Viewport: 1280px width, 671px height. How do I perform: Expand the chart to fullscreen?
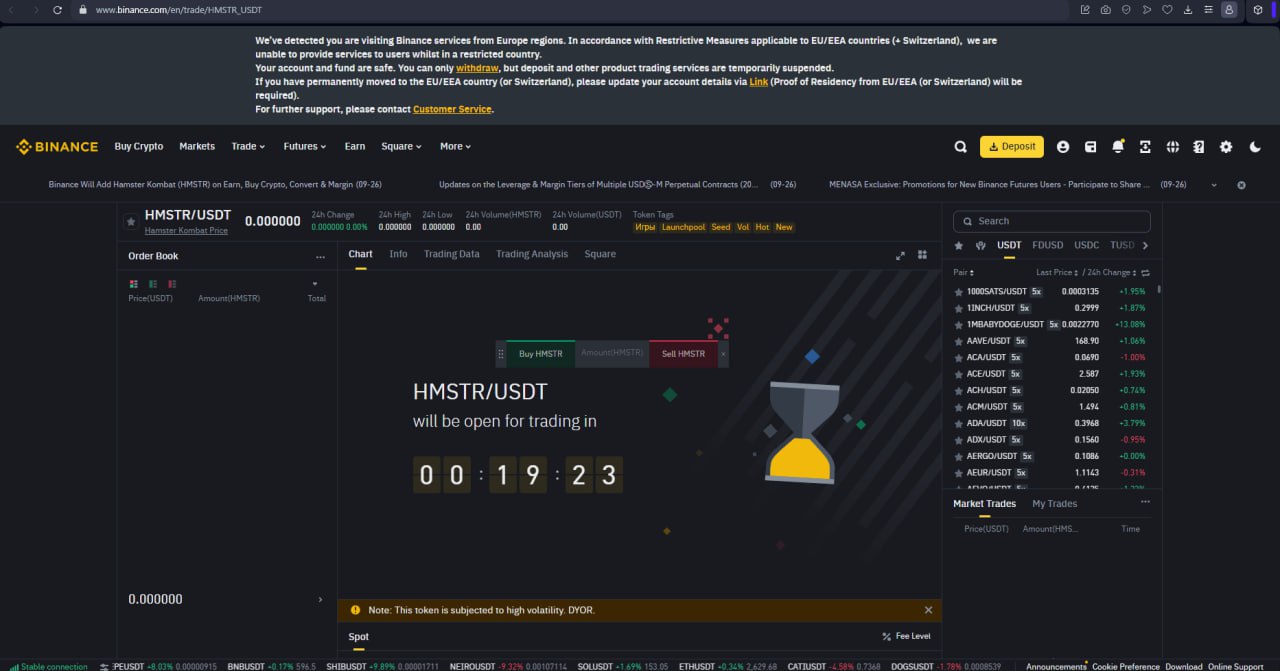coord(900,255)
